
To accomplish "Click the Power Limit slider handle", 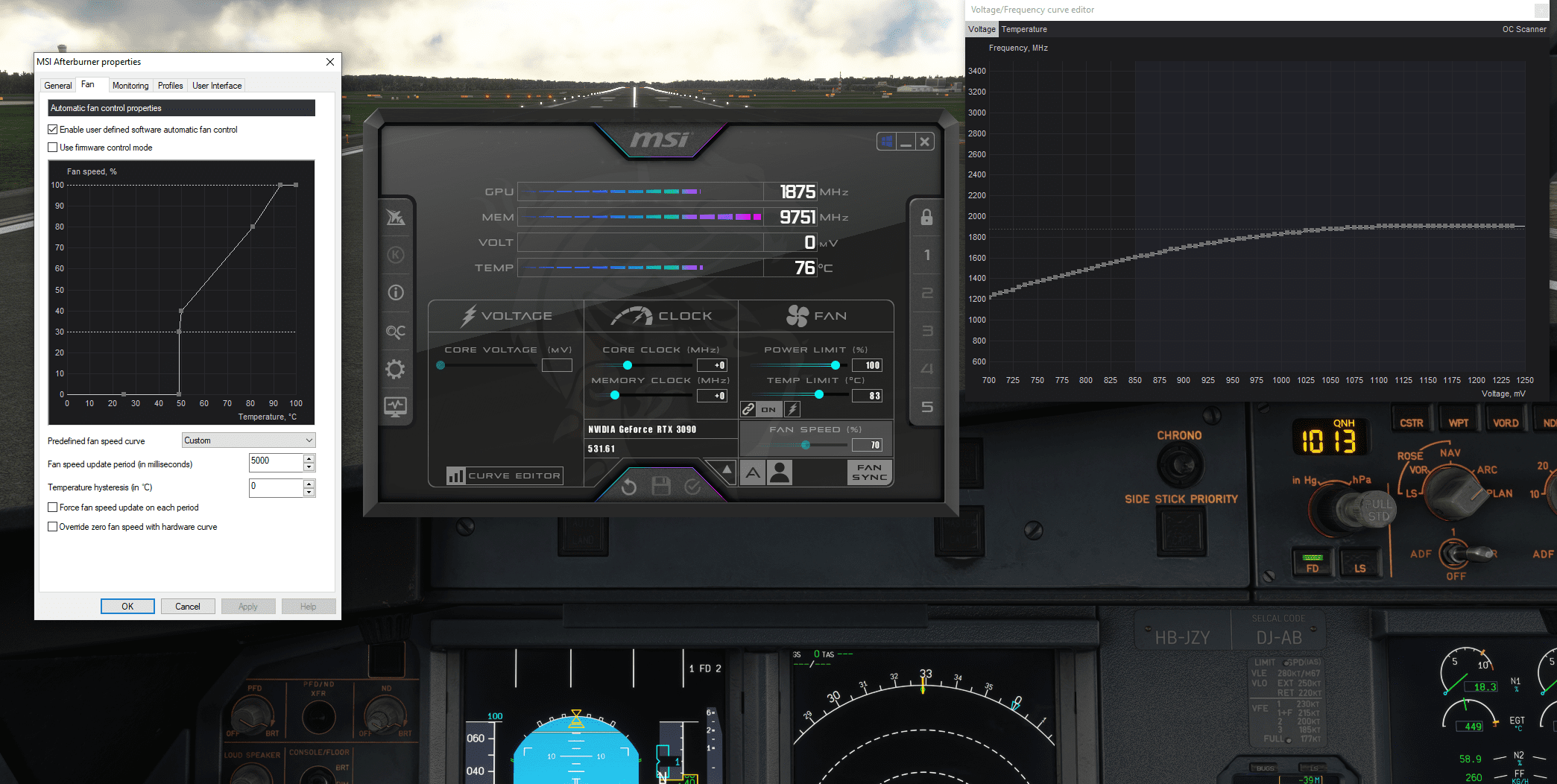I will (836, 365).
